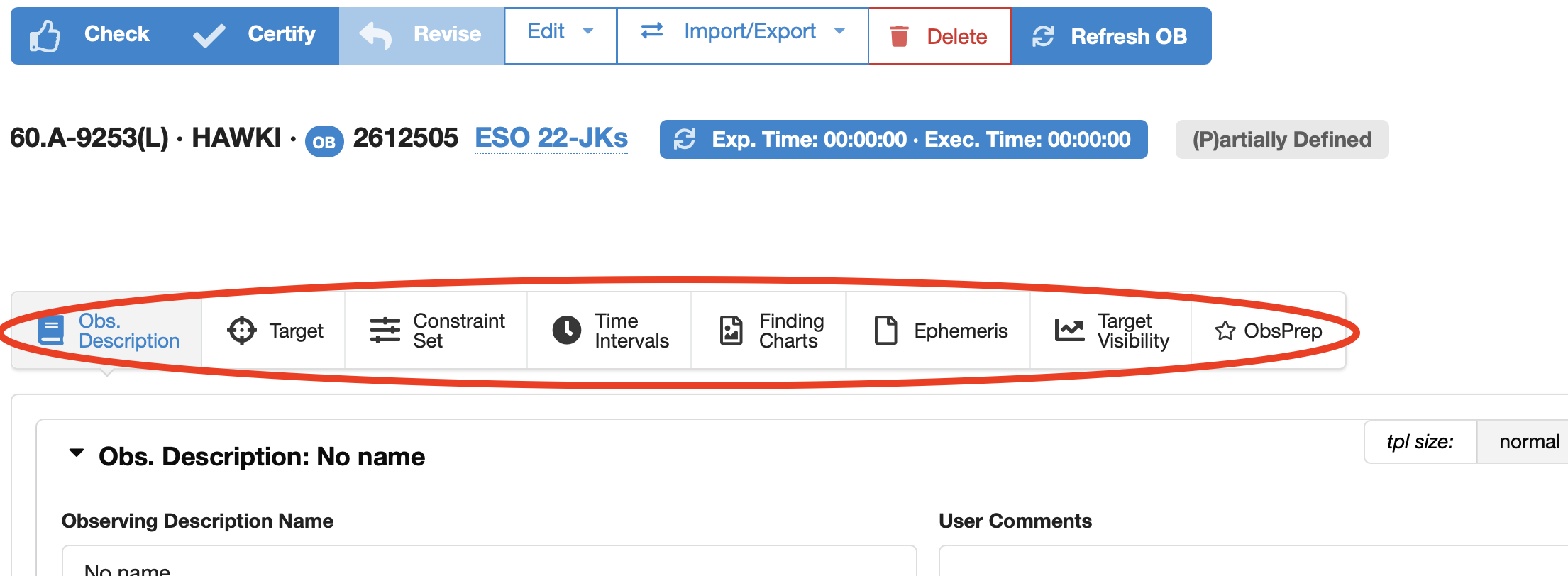Click the Certify checkmark icon
1568x576 pixels.
[209, 35]
